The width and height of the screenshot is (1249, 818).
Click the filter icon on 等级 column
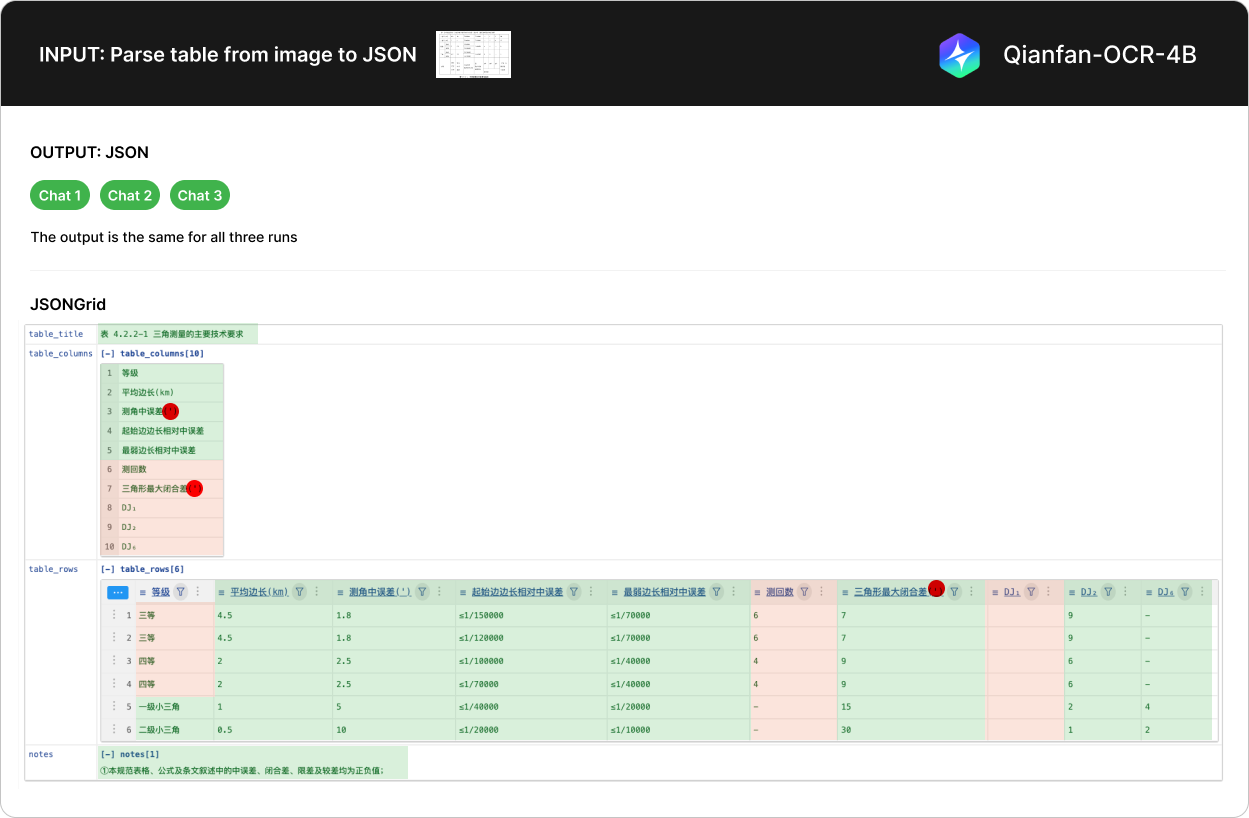(180, 592)
